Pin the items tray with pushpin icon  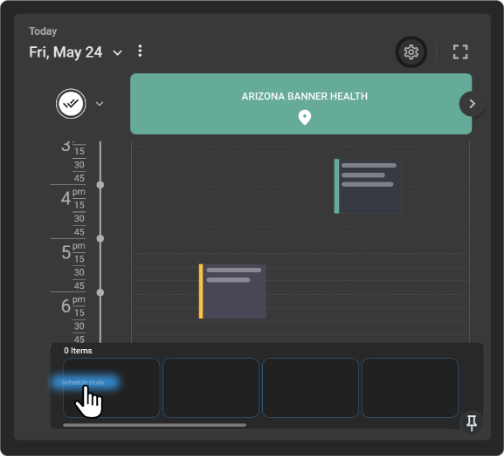471,423
